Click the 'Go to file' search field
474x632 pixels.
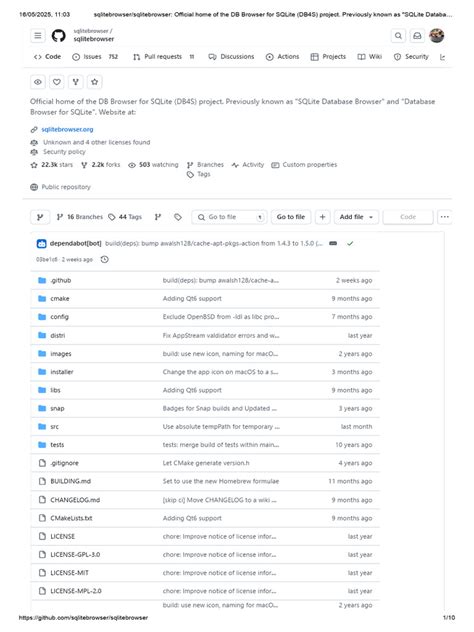(229, 217)
